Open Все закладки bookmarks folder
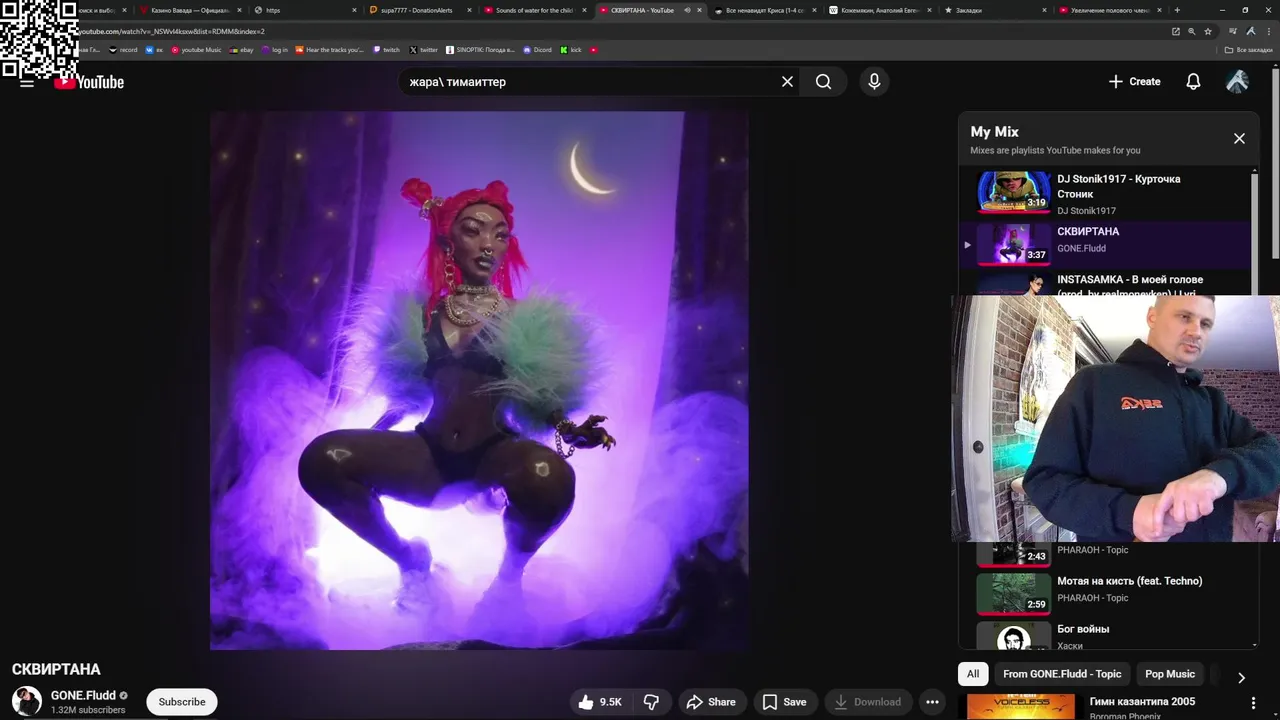 [x=1249, y=49]
